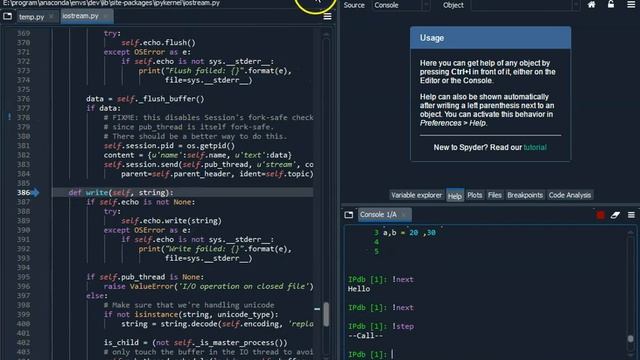
Task: Click the red stop debugging button
Action: point(600,215)
